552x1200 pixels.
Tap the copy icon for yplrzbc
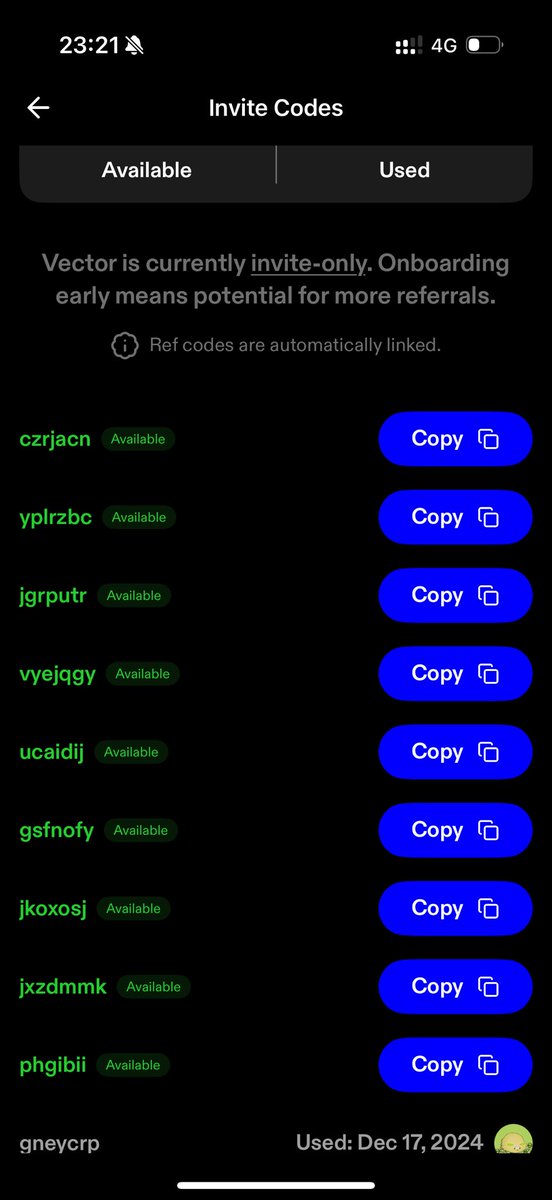(x=488, y=517)
